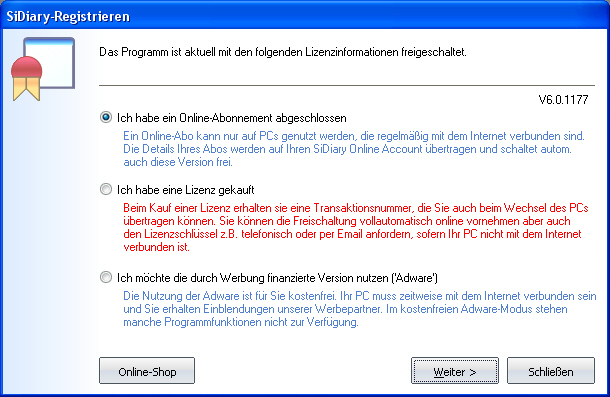Click the yellow ribbon on the license icon
The width and height of the screenshot is (610, 397).
[x=26, y=89]
